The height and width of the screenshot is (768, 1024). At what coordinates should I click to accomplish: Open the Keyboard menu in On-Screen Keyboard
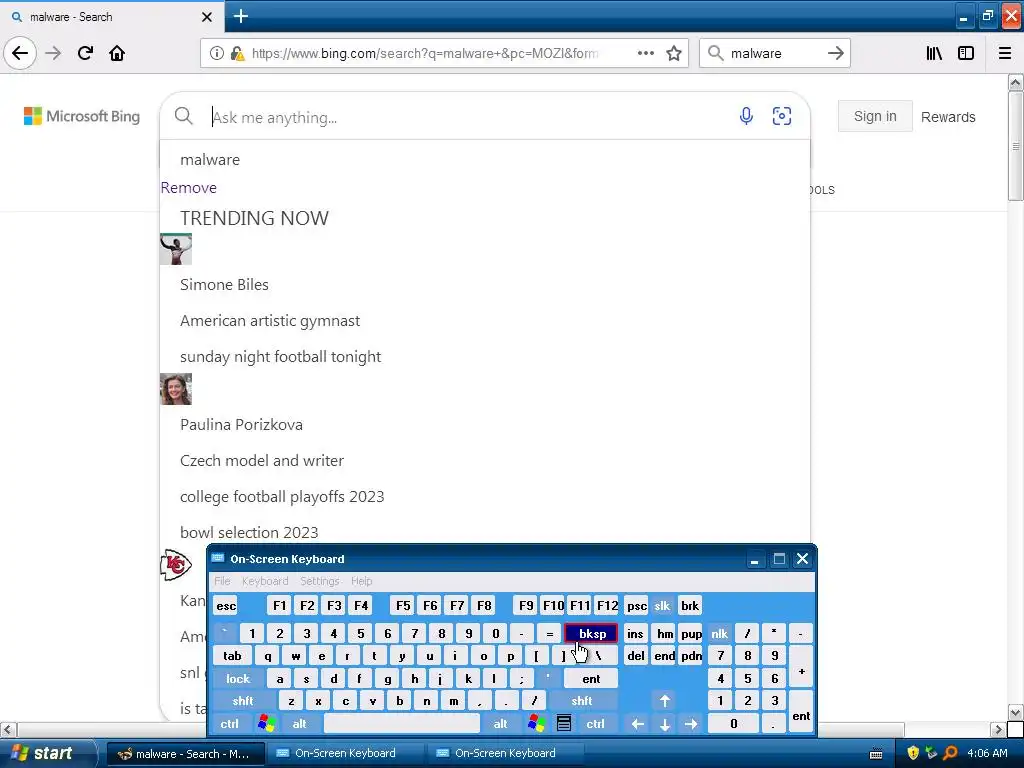(x=264, y=581)
